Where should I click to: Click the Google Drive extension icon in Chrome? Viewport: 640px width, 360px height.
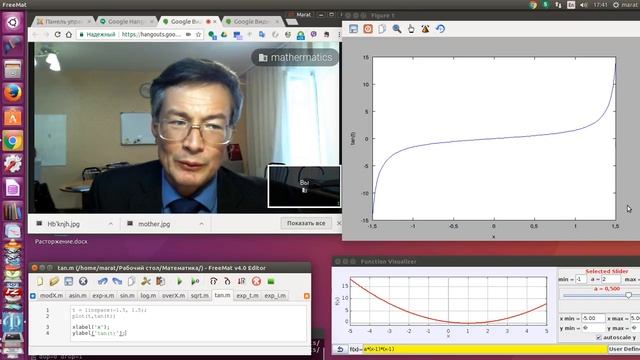pyautogui.click(x=224, y=35)
